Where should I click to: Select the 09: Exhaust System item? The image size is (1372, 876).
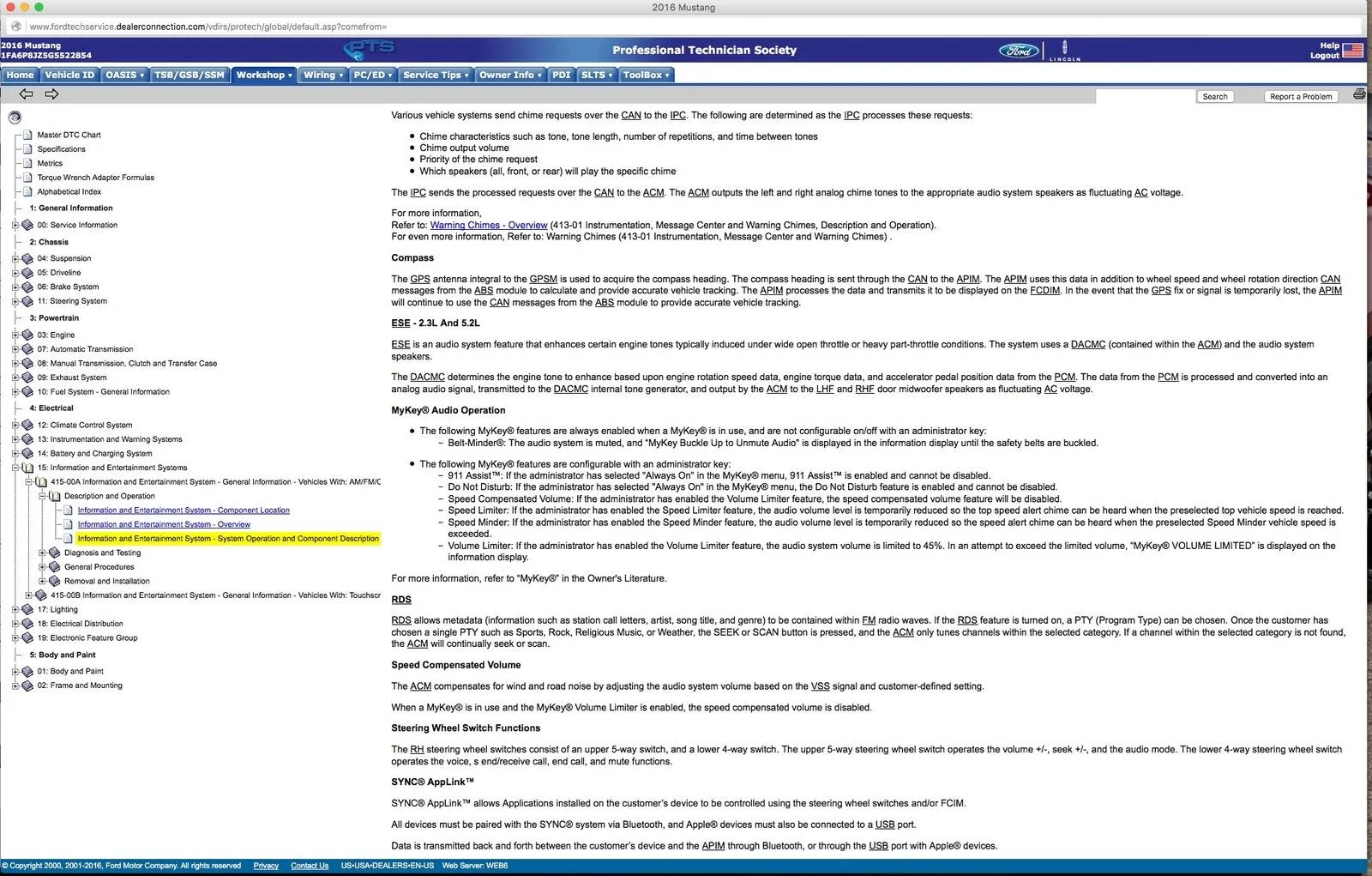(x=72, y=378)
